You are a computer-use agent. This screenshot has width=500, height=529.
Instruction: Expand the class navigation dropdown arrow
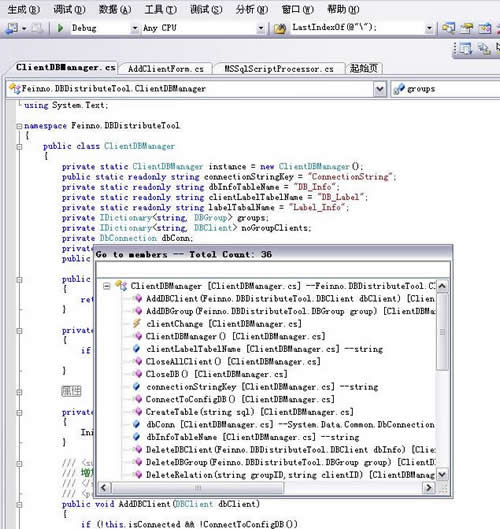380,89
